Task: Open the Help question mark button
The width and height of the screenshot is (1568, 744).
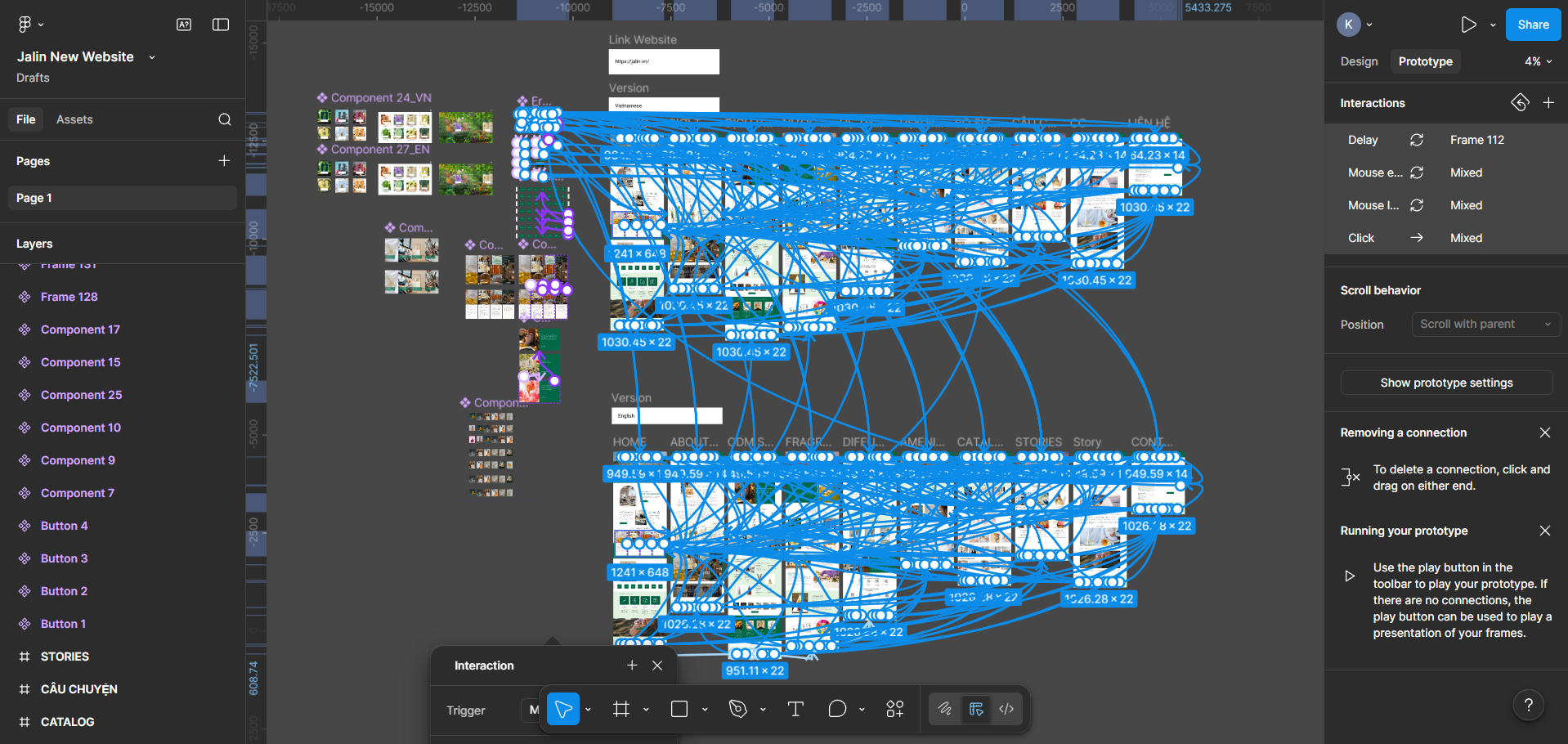Action: pyautogui.click(x=1528, y=705)
